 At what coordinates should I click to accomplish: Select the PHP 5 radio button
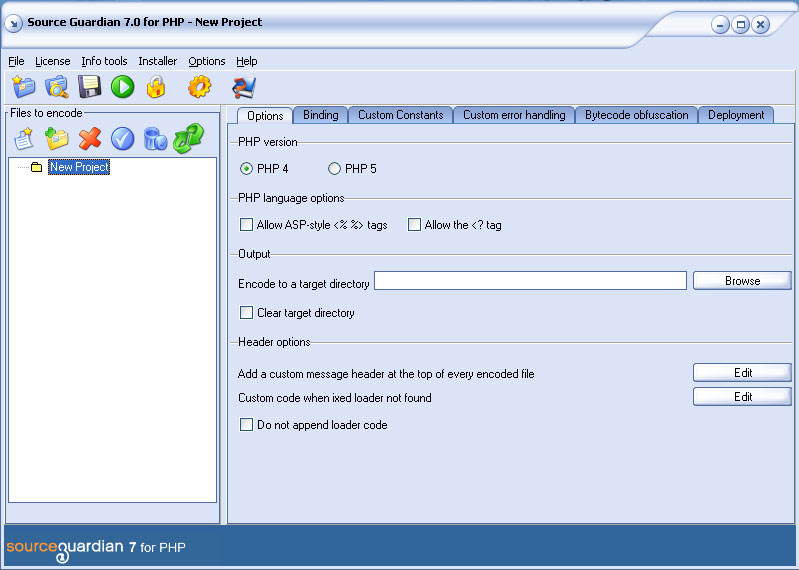(335, 169)
